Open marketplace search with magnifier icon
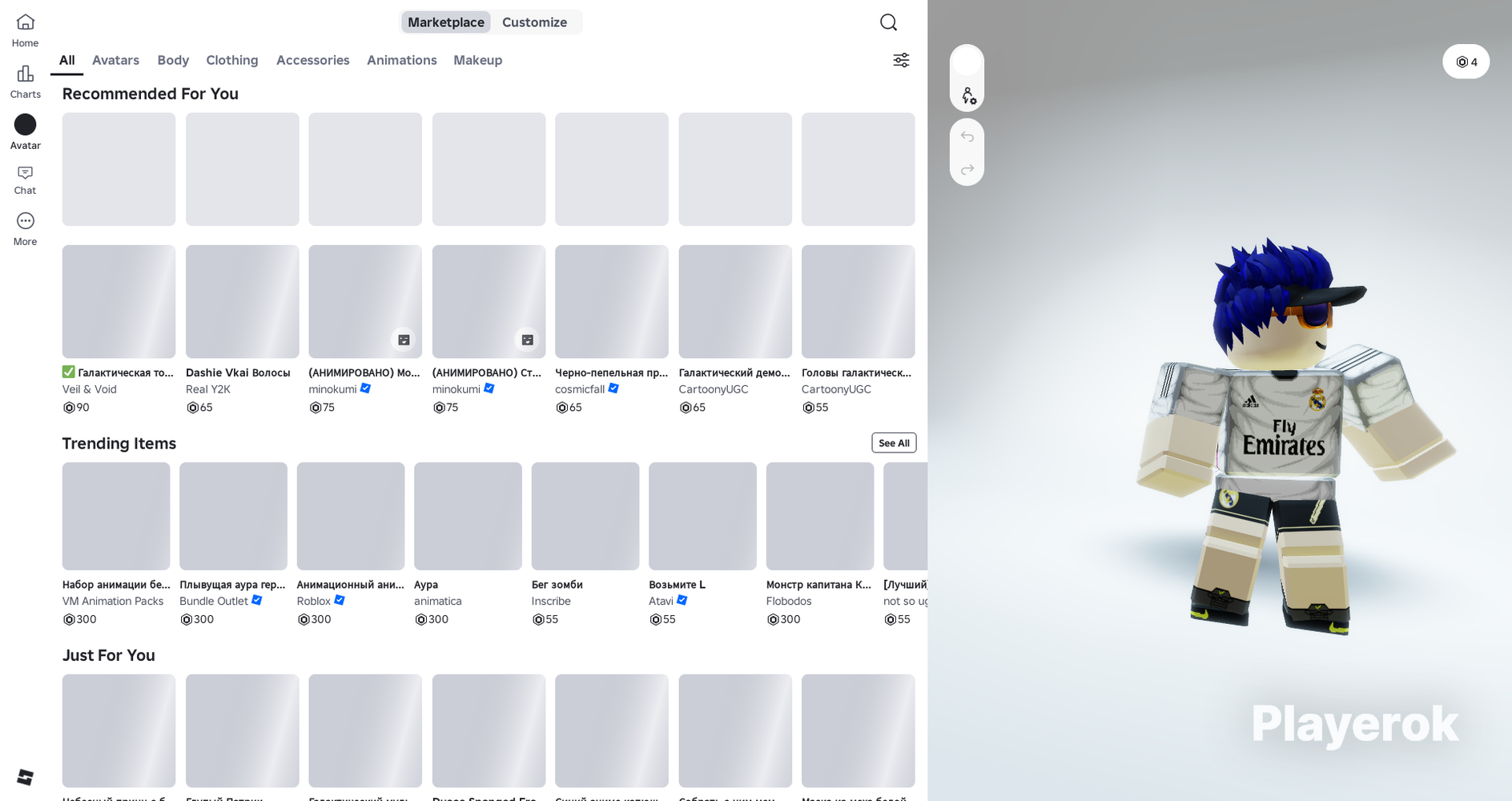1512x801 pixels. pyautogui.click(x=888, y=22)
